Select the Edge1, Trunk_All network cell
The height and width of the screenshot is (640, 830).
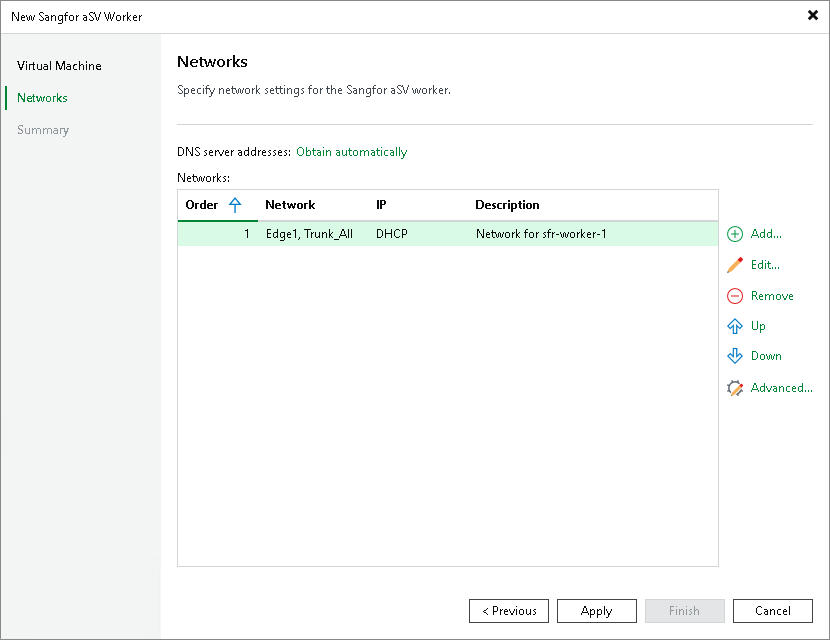[309, 234]
